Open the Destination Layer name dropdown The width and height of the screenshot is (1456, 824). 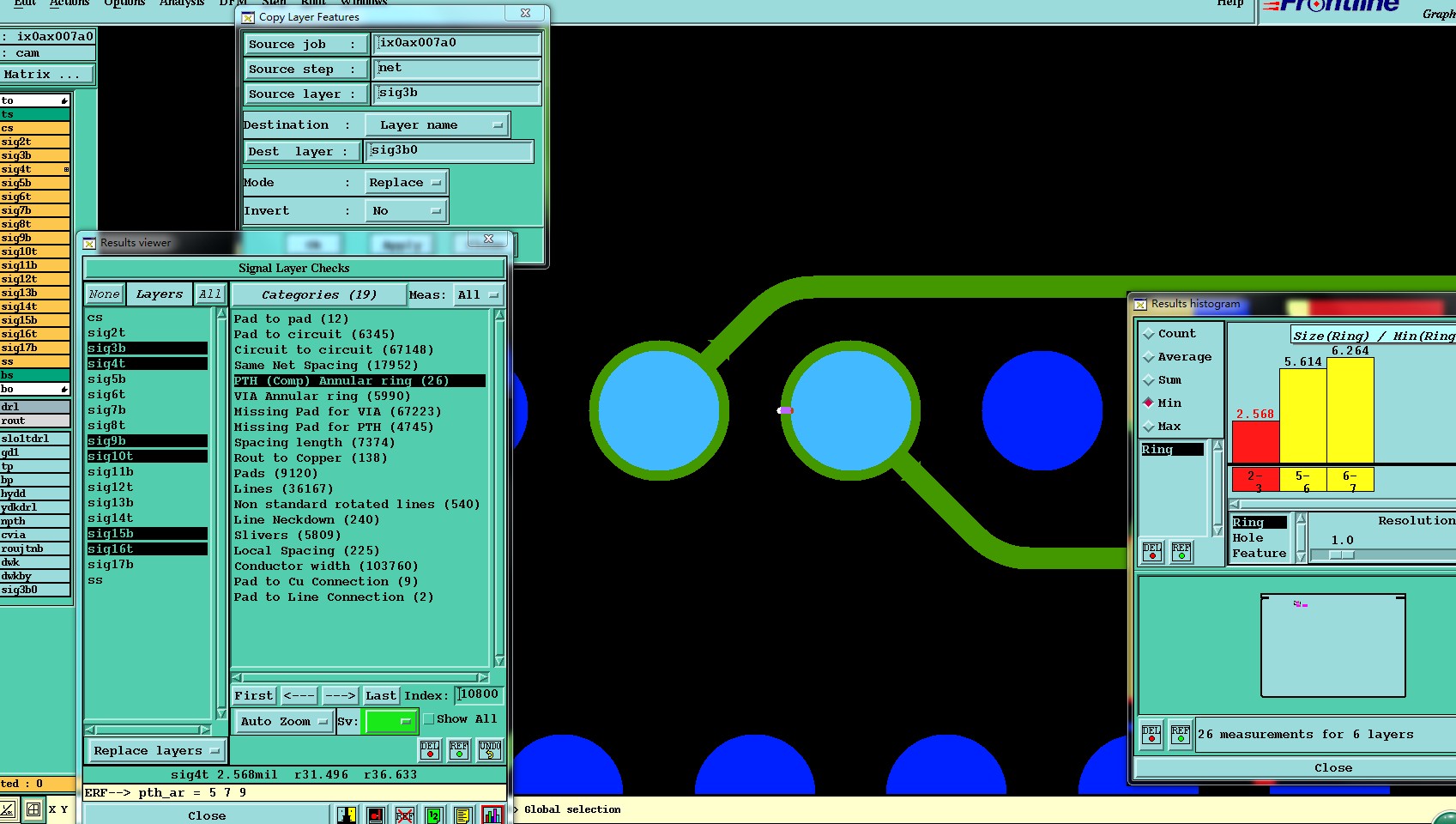coord(437,125)
